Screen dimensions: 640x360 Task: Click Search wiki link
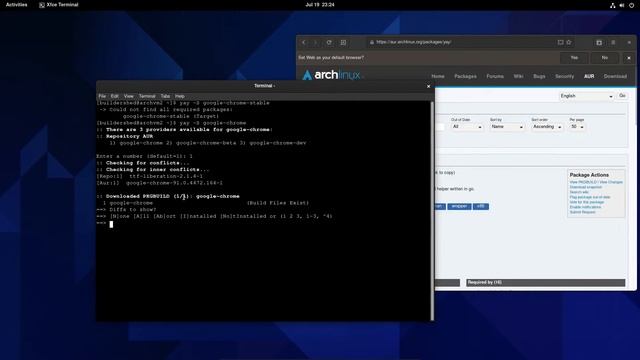click(x=579, y=192)
